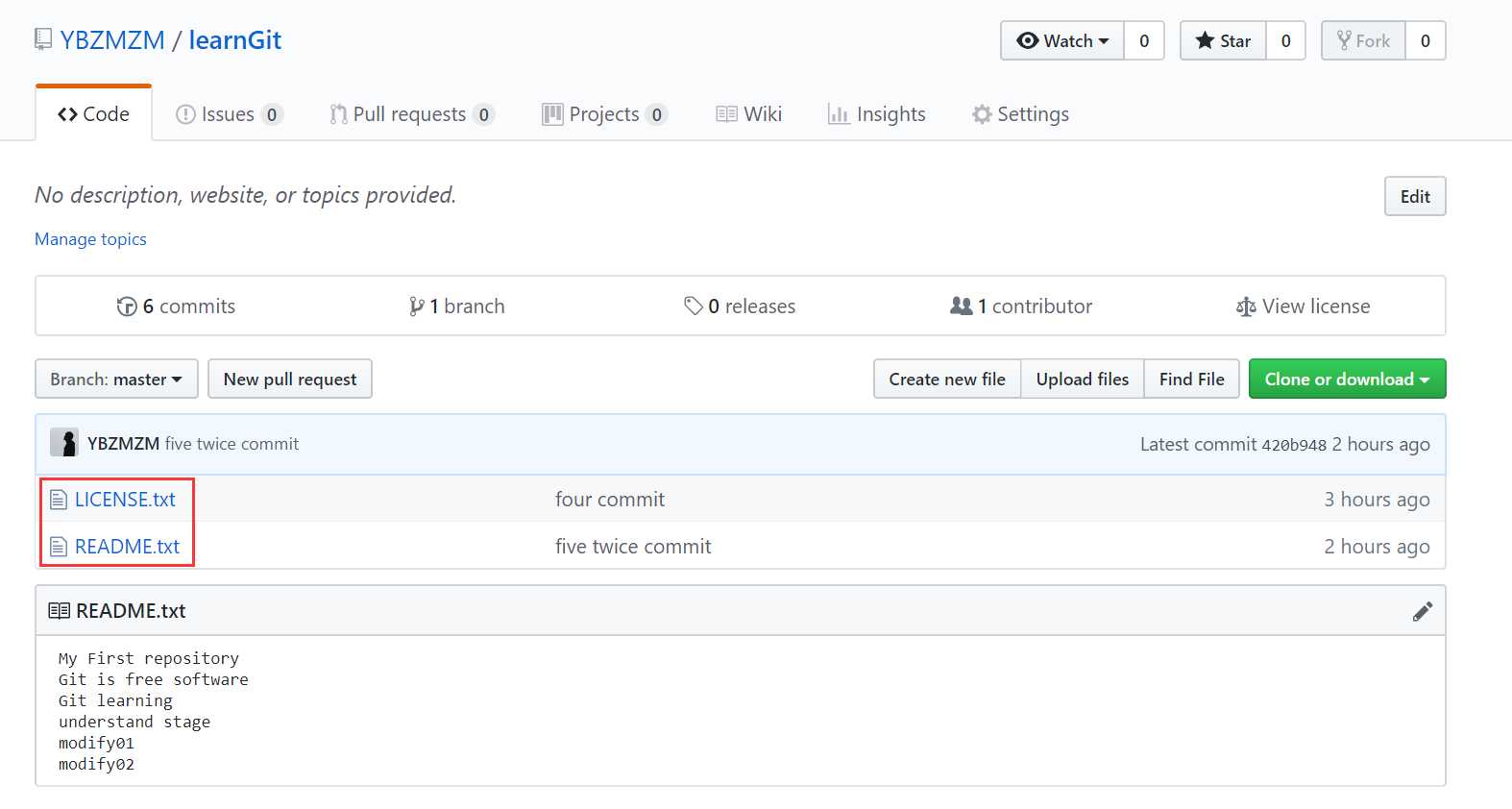Click New pull request

(290, 379)
